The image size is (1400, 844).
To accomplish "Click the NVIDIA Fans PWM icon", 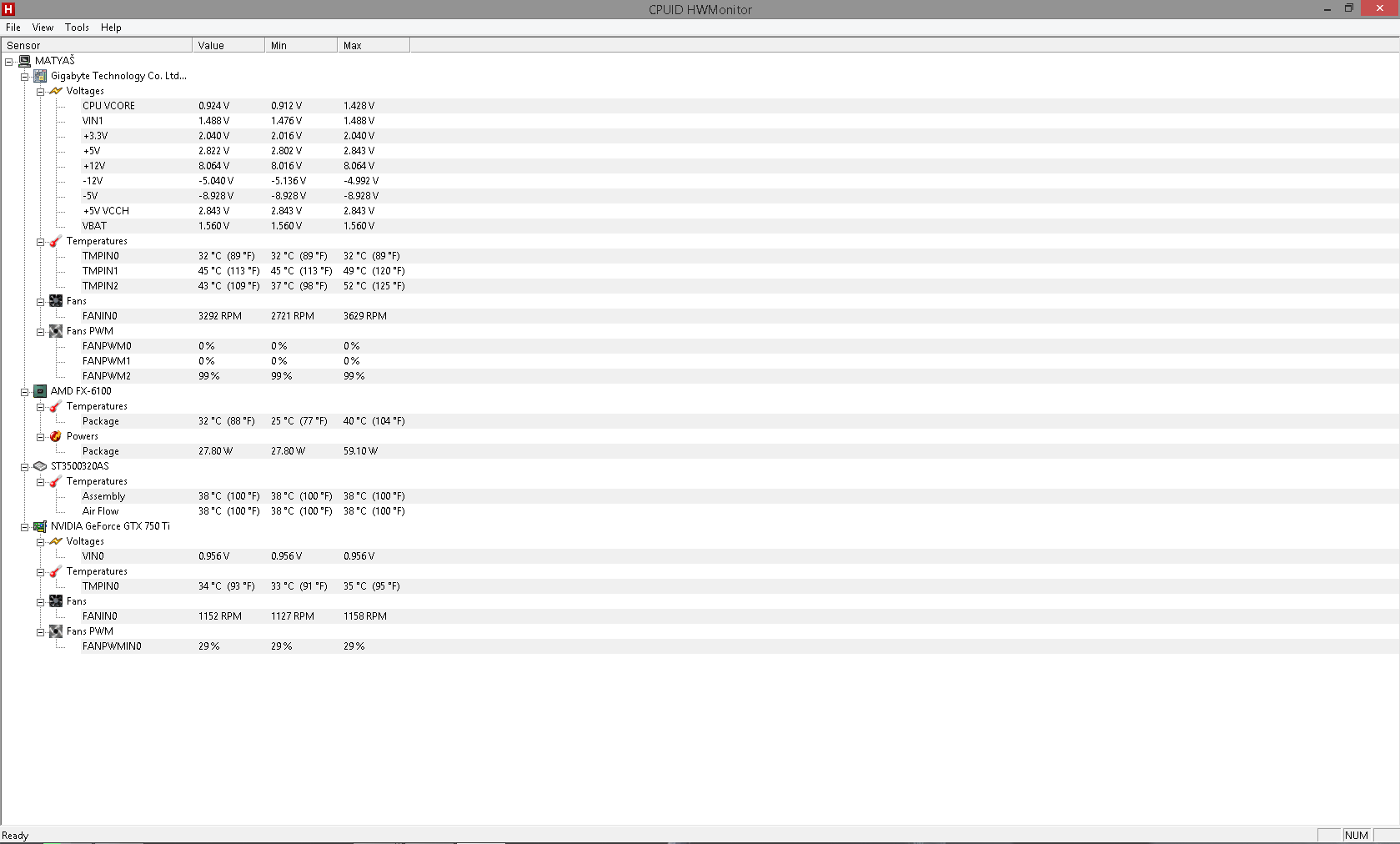I will click(x=56, y=631).
